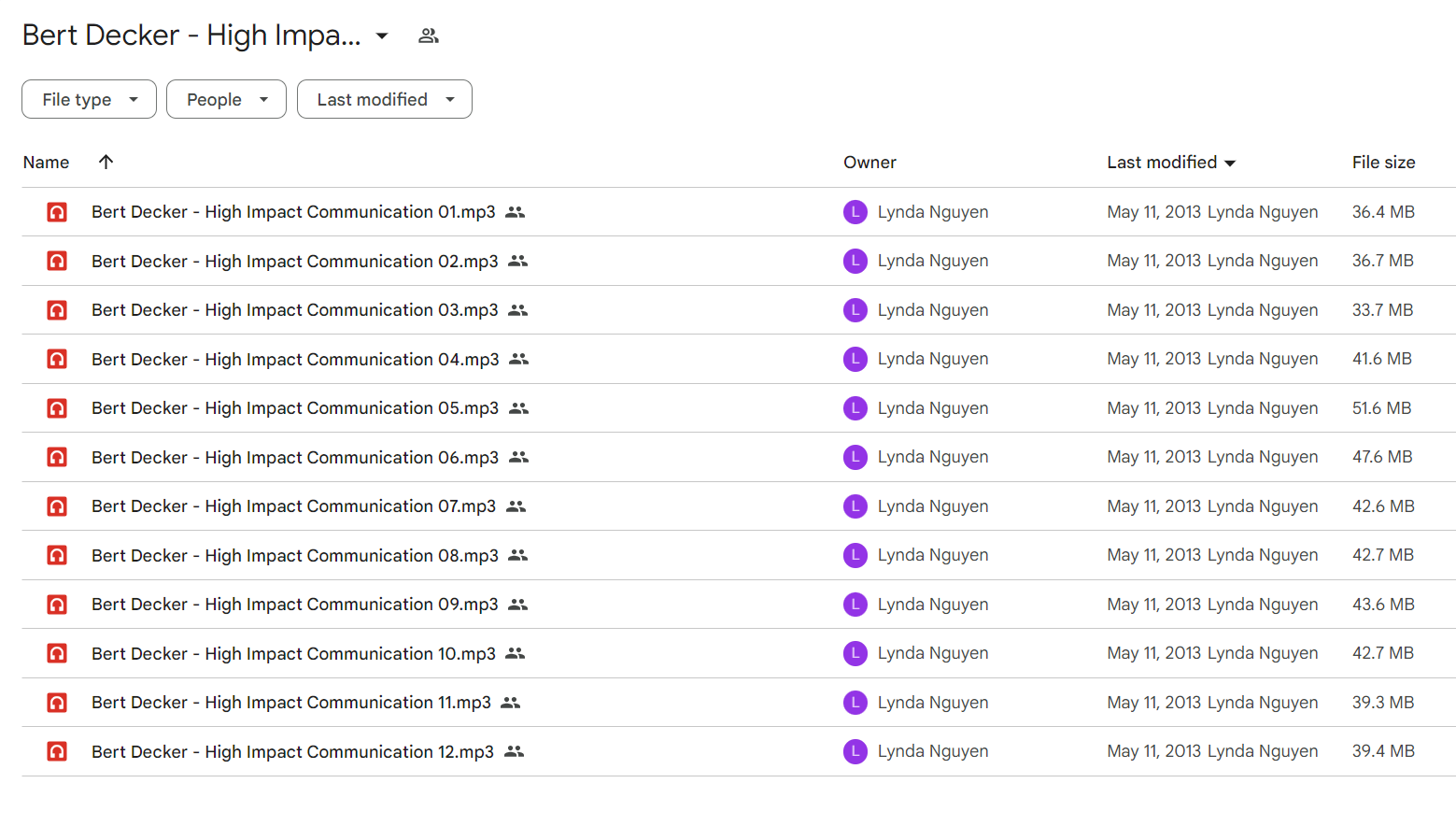This screenshot has height=826, width=1456.
Task: Click the Bert Decker folder title
Action: [x=191, y=35]
